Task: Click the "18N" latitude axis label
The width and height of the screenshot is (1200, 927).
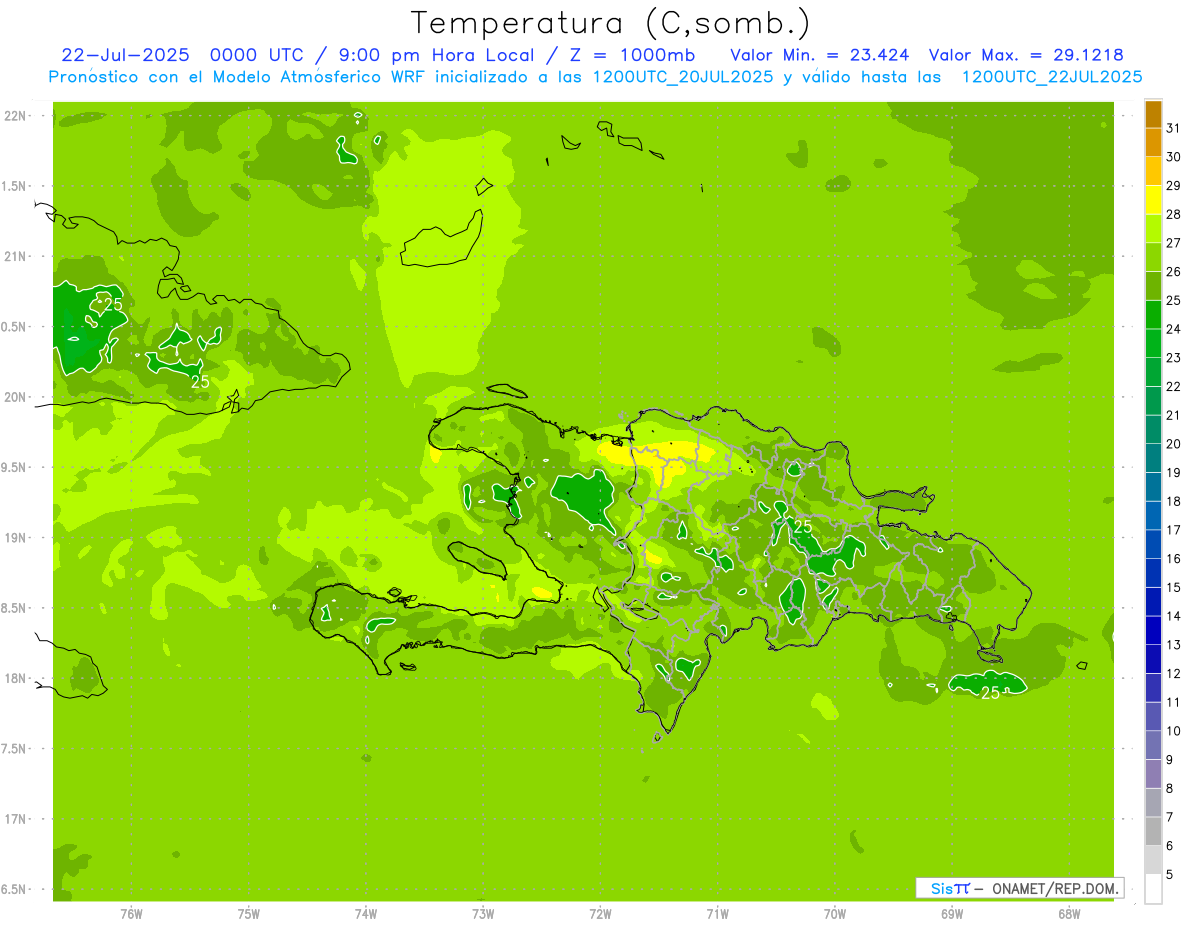Action: 15,679
